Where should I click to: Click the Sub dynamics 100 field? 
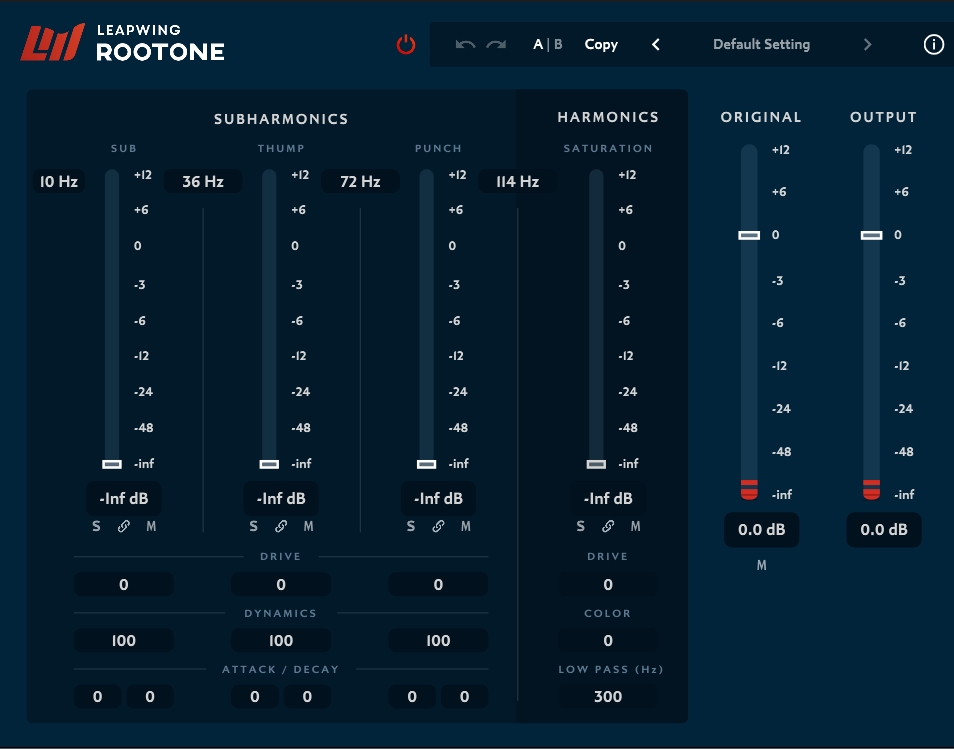pyautogui.click(x=124, y=641)
